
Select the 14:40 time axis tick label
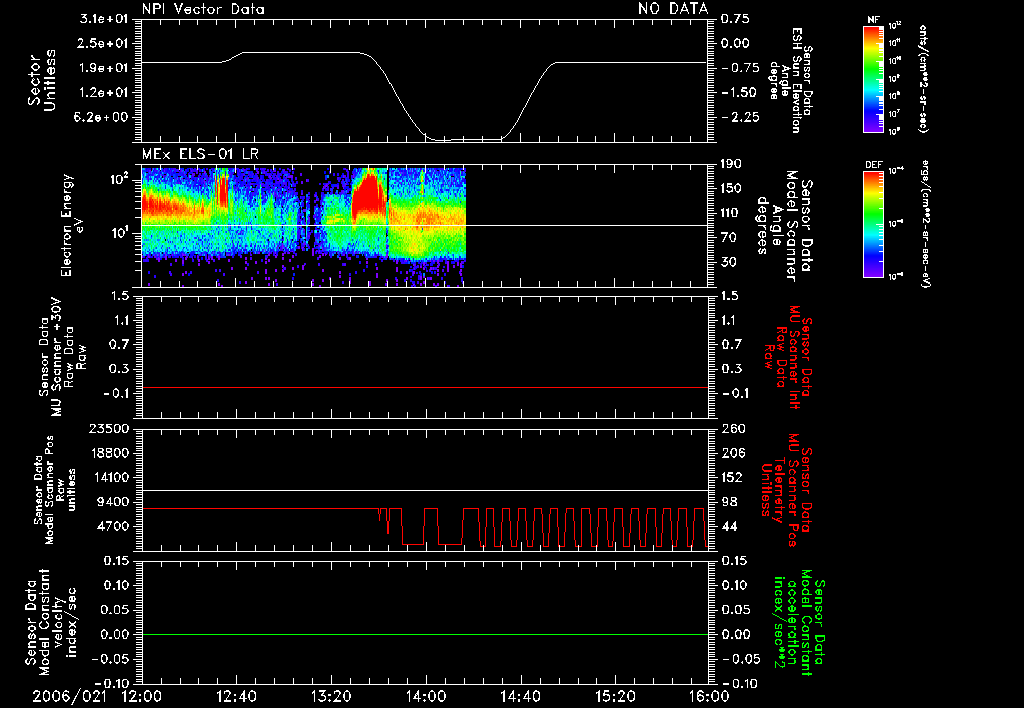coord(521,696)
